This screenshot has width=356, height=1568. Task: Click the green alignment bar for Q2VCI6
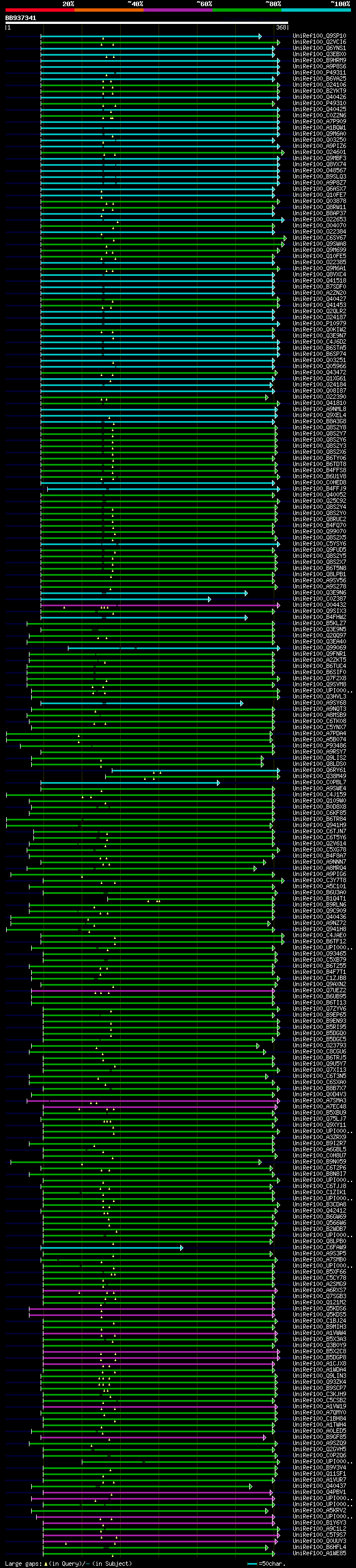160,43
